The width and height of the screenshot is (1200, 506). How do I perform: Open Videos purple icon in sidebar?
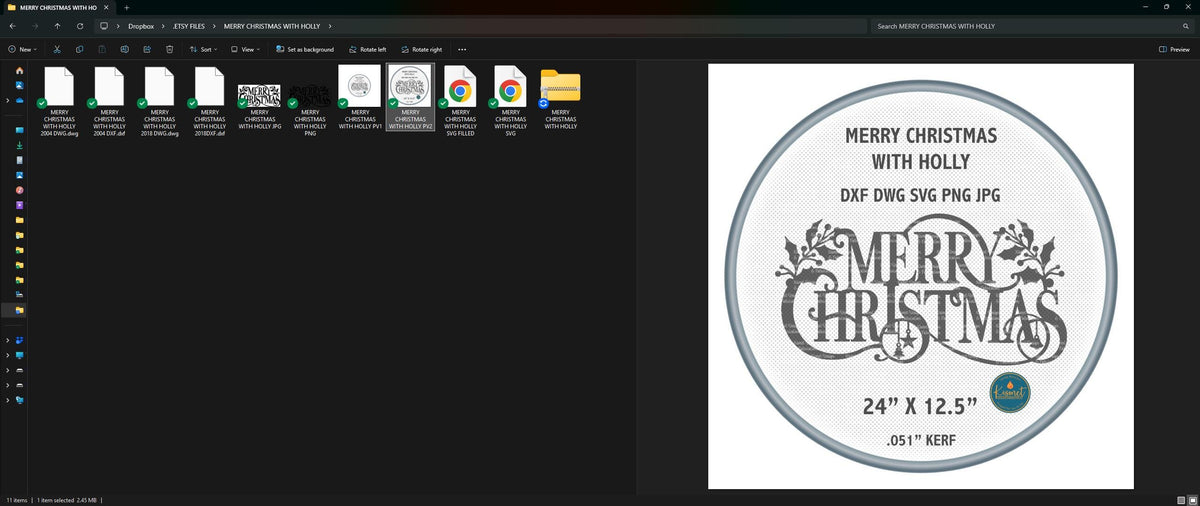pyautogui.click(x=19, y=205)
